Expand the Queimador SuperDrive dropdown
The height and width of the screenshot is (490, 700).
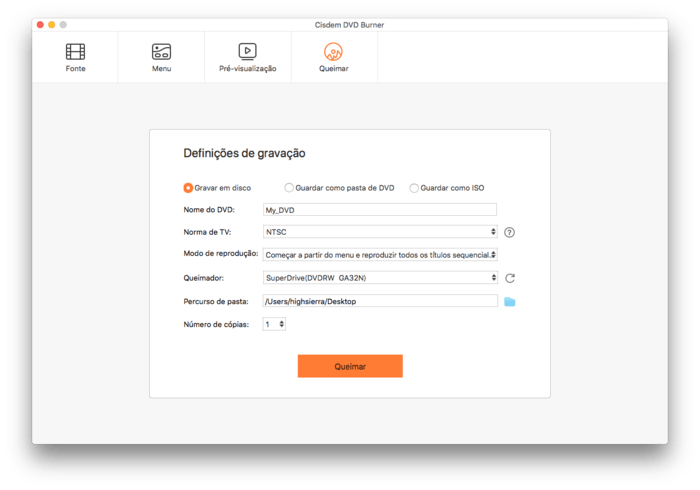coord(379,278)
